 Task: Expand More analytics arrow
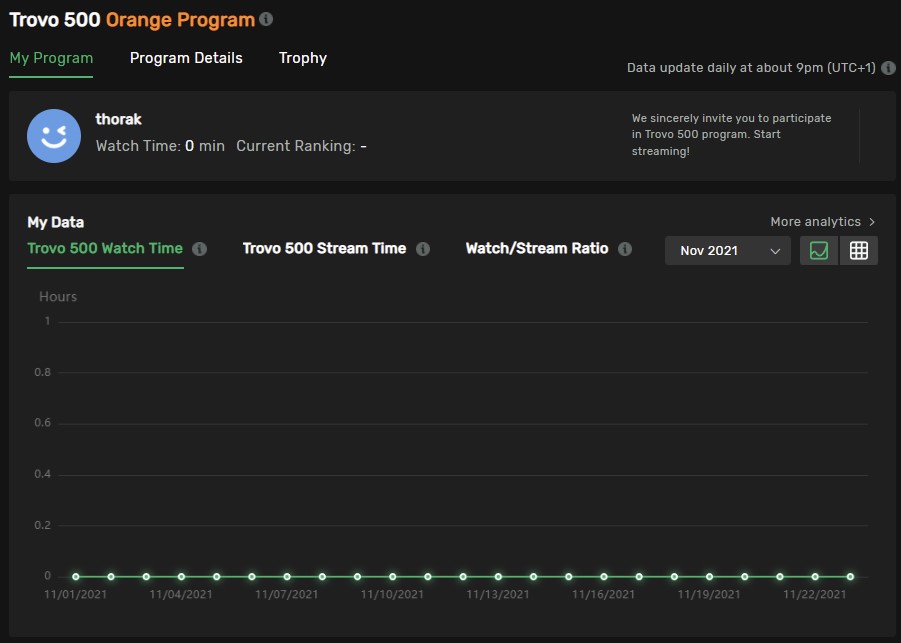(x=872, y=222)
